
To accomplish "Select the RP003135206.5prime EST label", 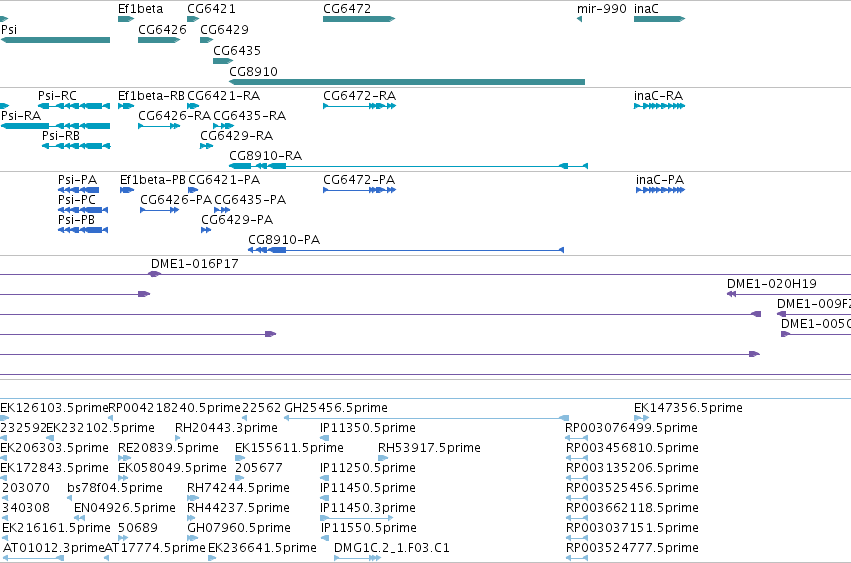I will click(x=632, y=468).
